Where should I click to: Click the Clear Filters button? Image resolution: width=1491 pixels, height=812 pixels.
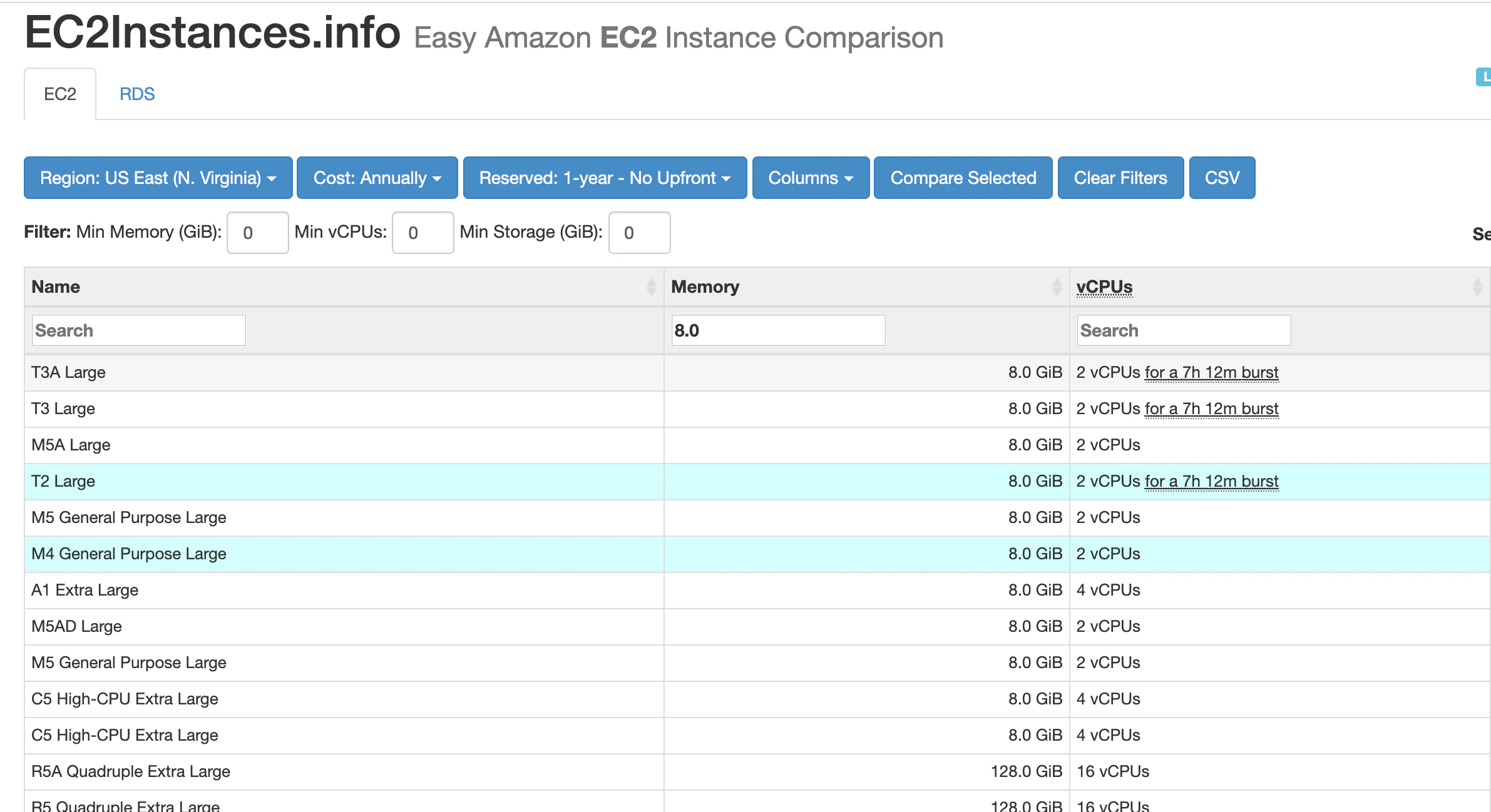1120,178
